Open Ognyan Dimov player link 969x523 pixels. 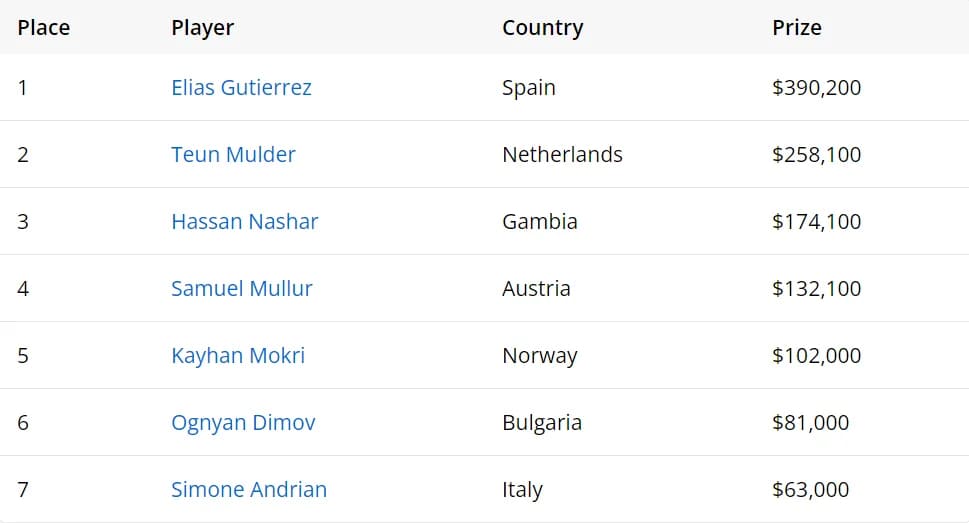pos(243,423)
